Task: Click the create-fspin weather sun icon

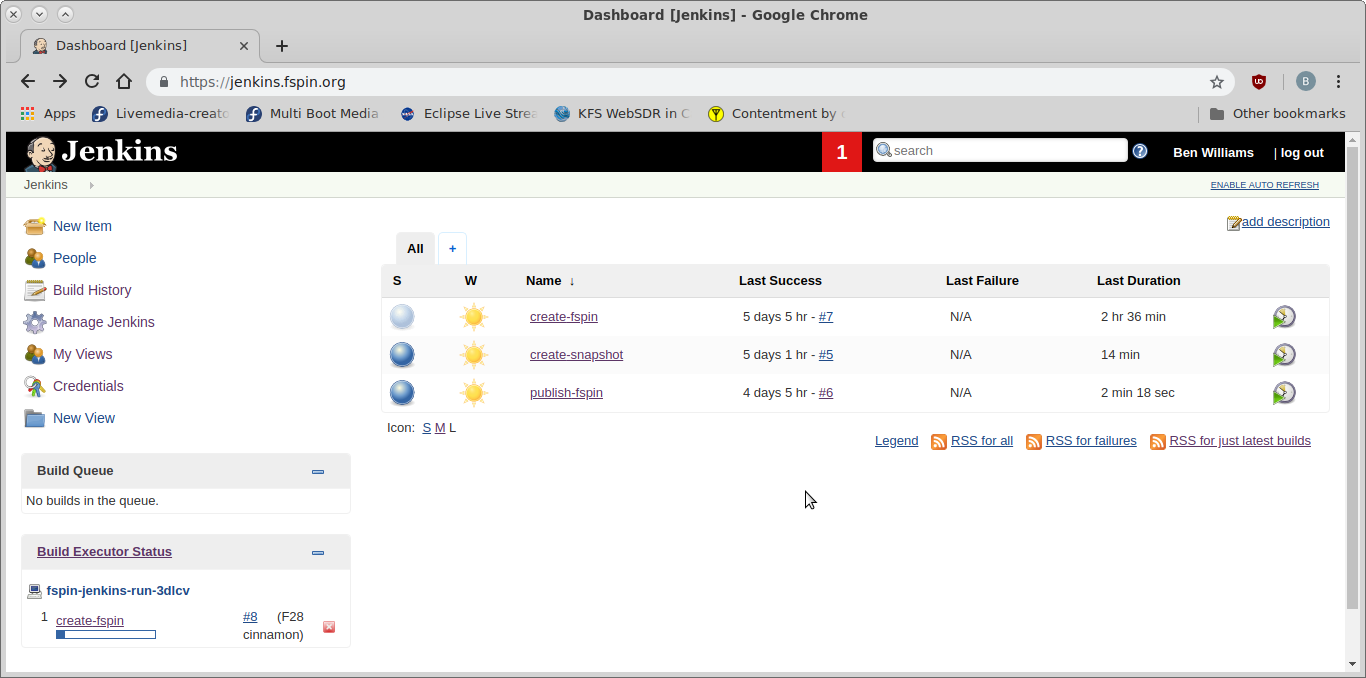Action: [x=474, y=317]
